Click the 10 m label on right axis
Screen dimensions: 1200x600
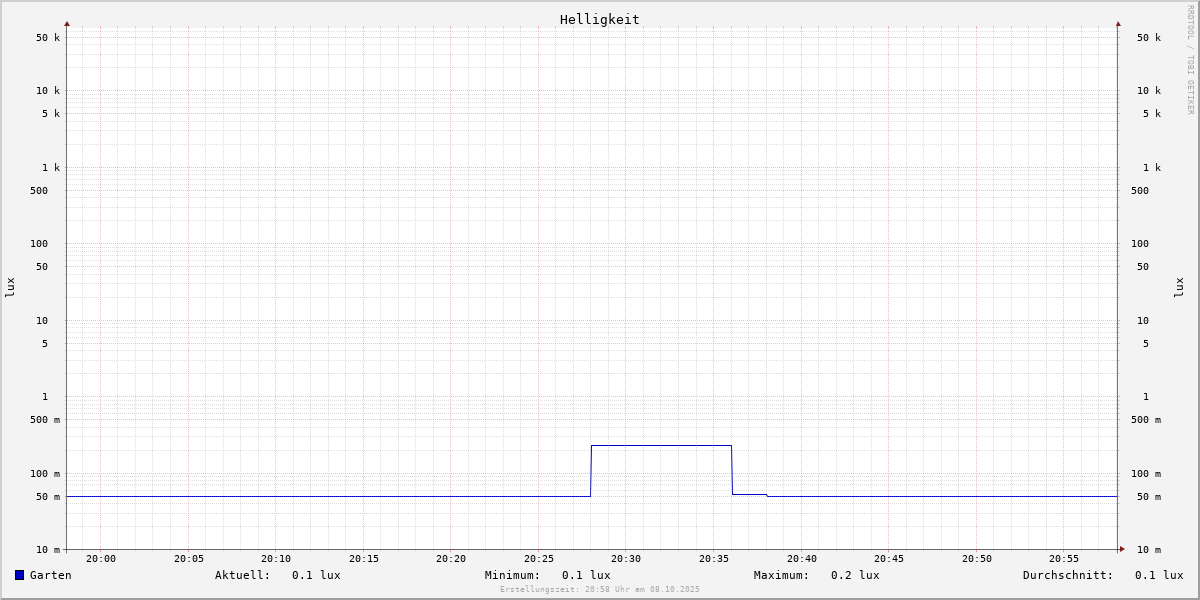coord(1149,550)
